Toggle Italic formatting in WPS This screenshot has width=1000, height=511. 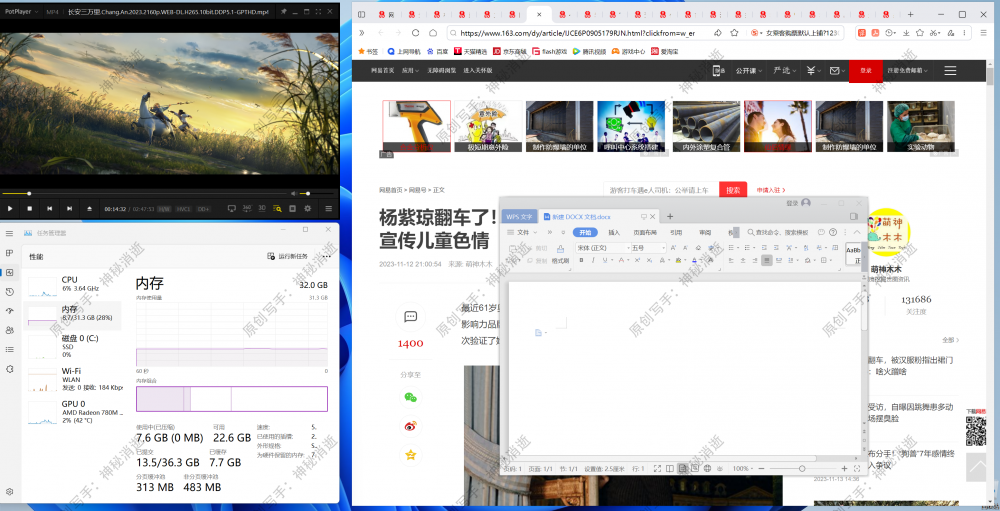[x=593, y=260]
